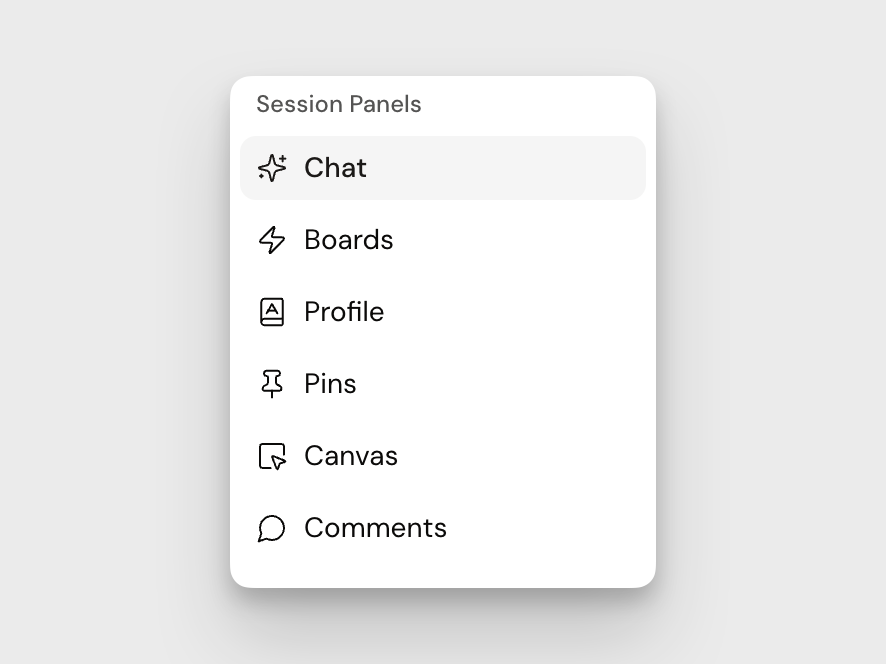The image size is (886, 664).
Task: Choose the Profile menu entry
Action: tap(442, 312)
